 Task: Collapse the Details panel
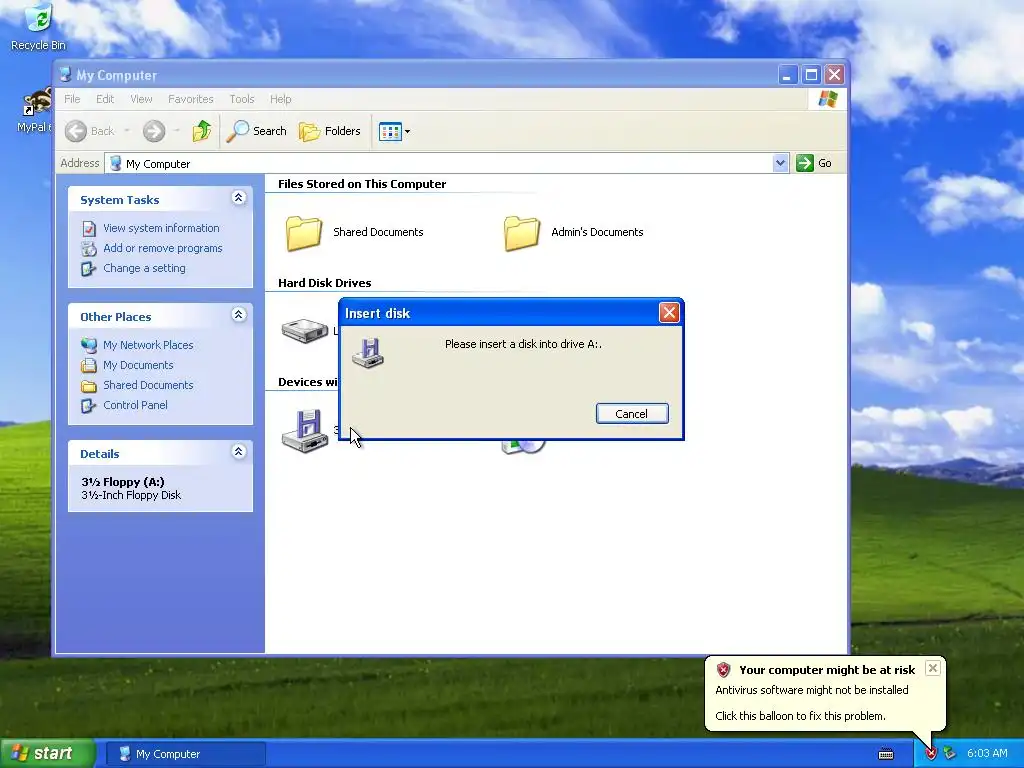pos(238,452)
